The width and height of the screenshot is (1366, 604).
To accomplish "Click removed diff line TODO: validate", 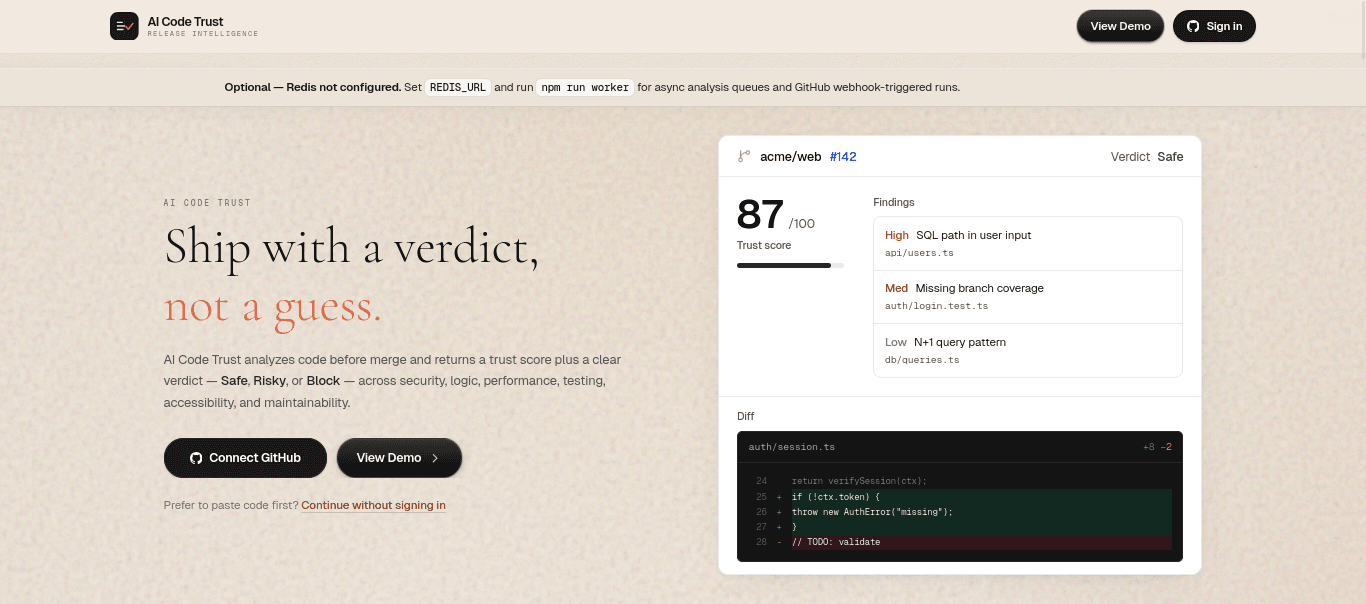I will click(960, 542).
